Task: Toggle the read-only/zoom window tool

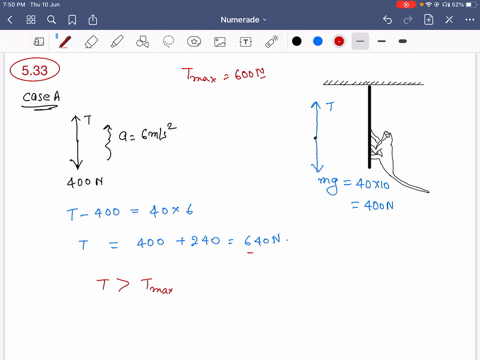Action: pos(39,42)
